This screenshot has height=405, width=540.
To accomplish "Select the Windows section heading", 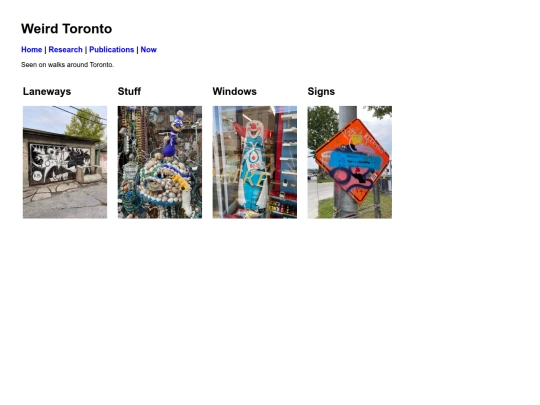I will click(x=235, y=91).
